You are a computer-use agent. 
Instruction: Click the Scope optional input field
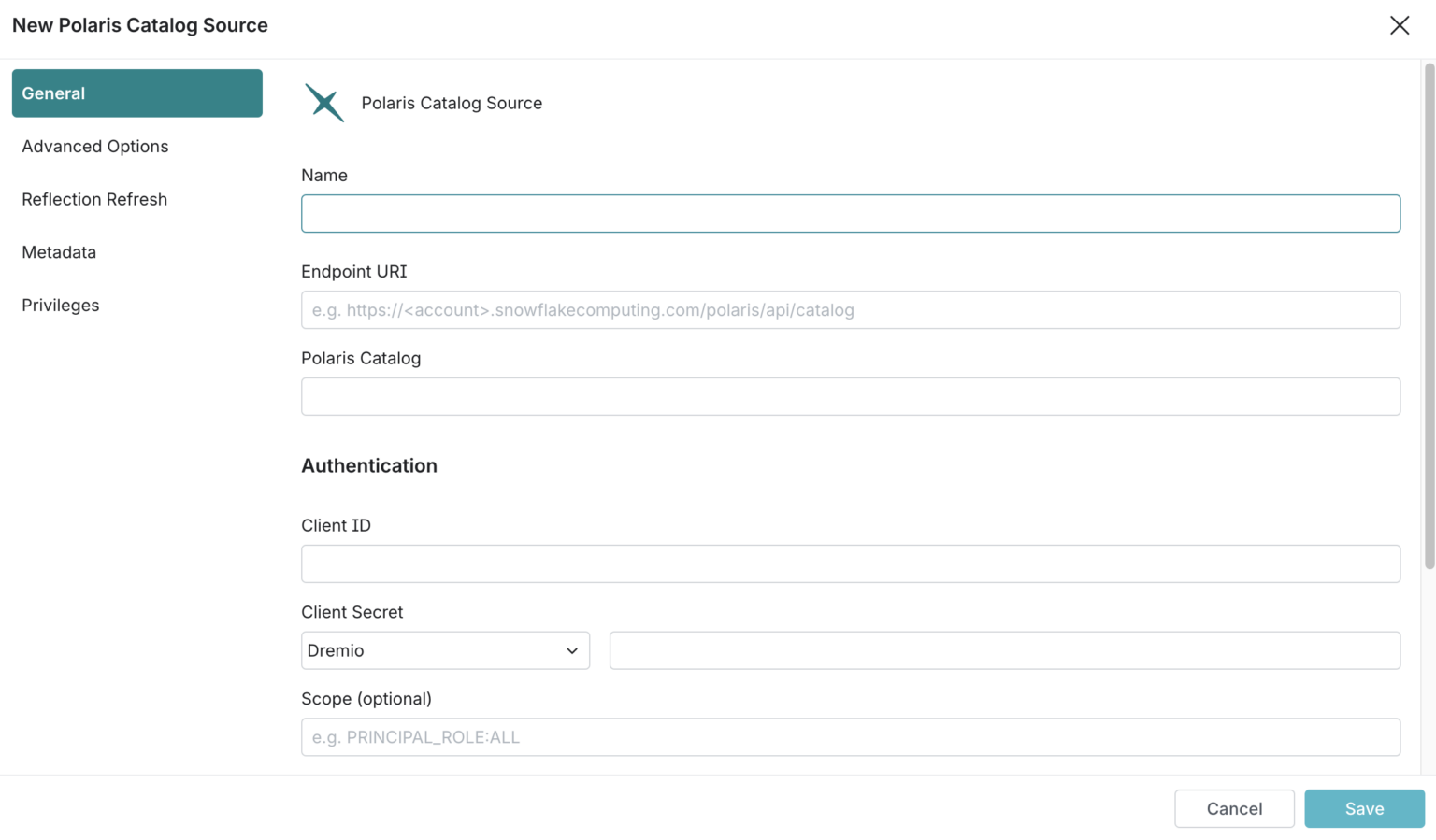pyautogui.click(x=850, y=737)
